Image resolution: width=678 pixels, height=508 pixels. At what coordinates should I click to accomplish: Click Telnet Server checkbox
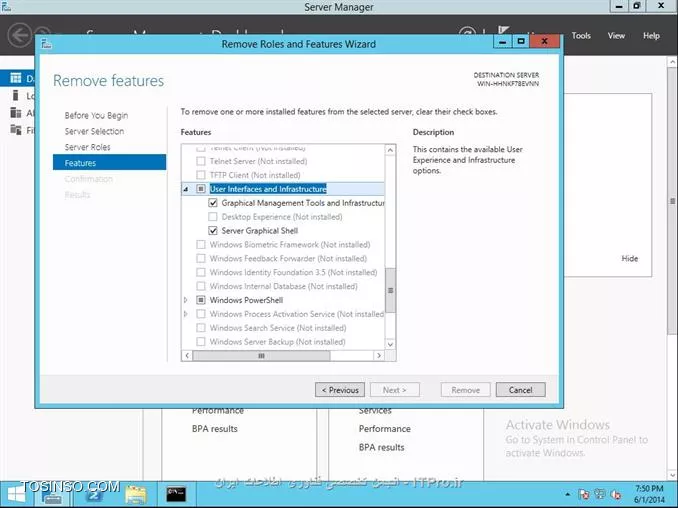(x=201, y=161)
